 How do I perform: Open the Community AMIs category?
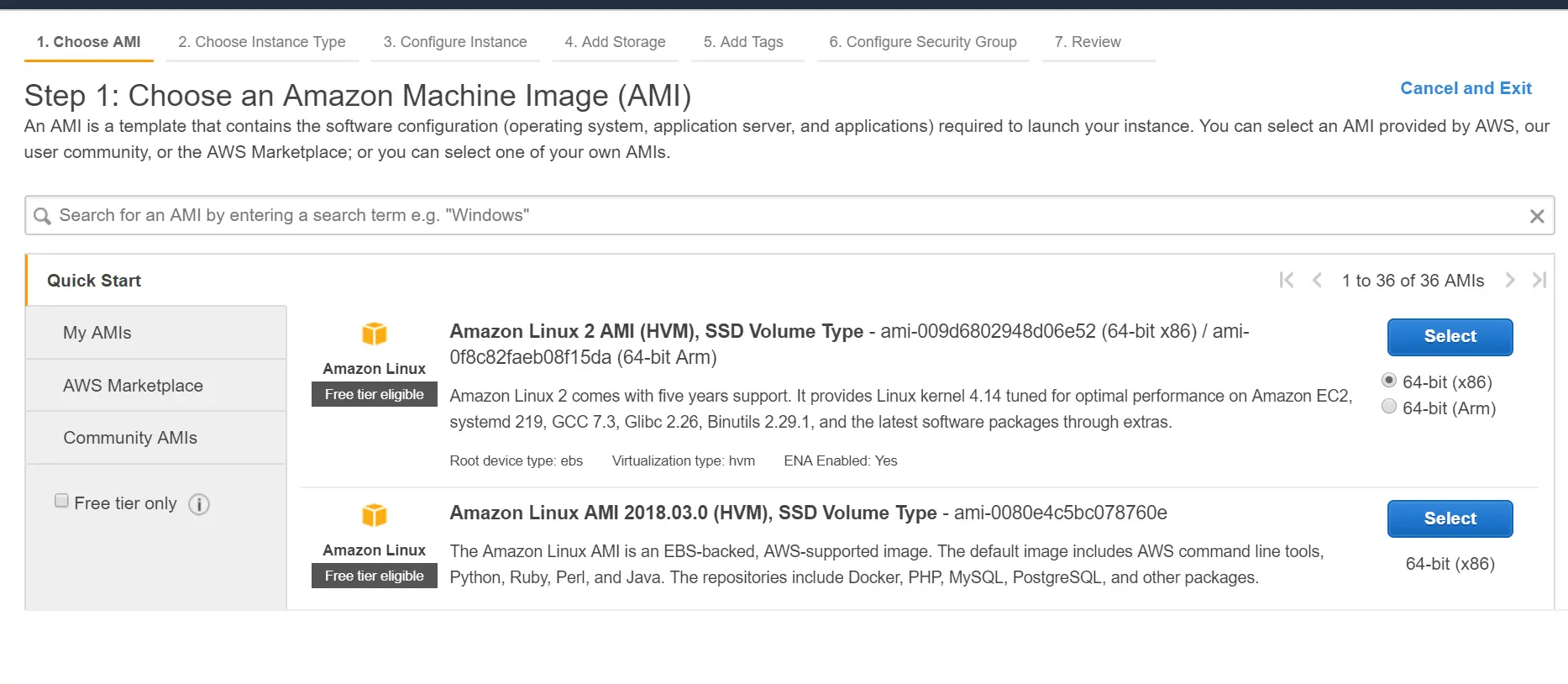(x=156, y=438)
